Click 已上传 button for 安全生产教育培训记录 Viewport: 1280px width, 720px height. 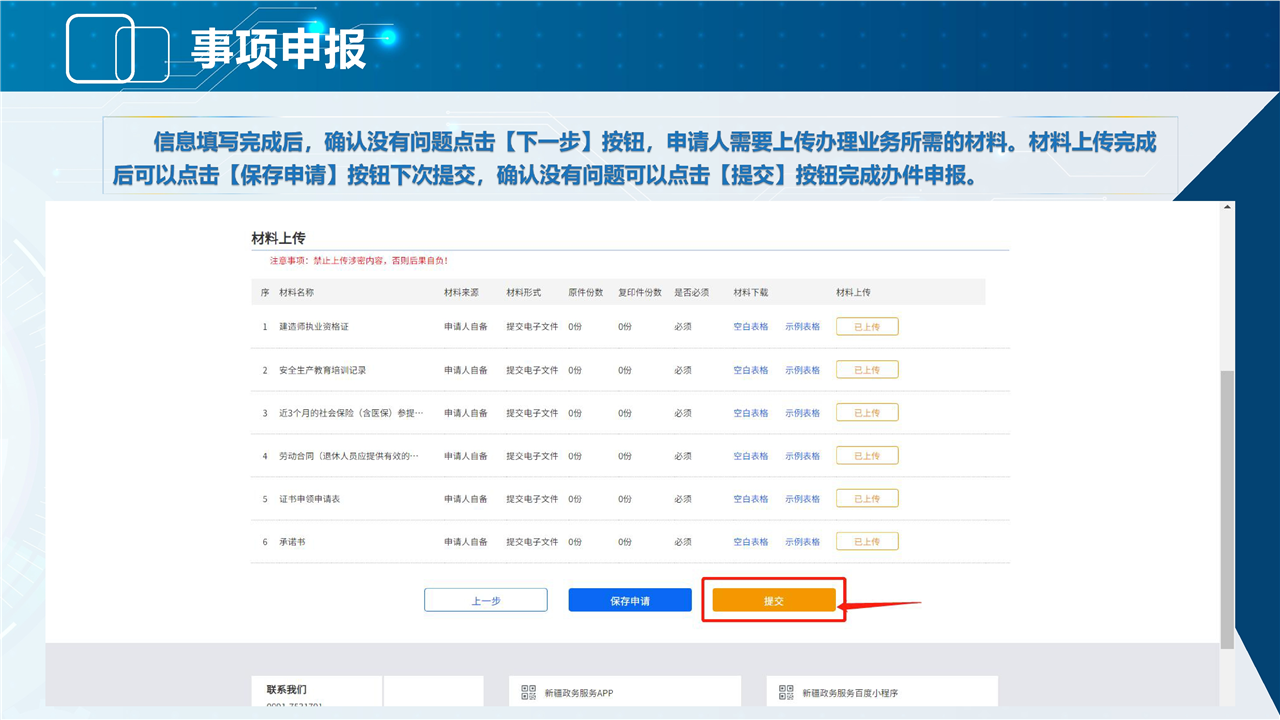[x=866, y=370]
